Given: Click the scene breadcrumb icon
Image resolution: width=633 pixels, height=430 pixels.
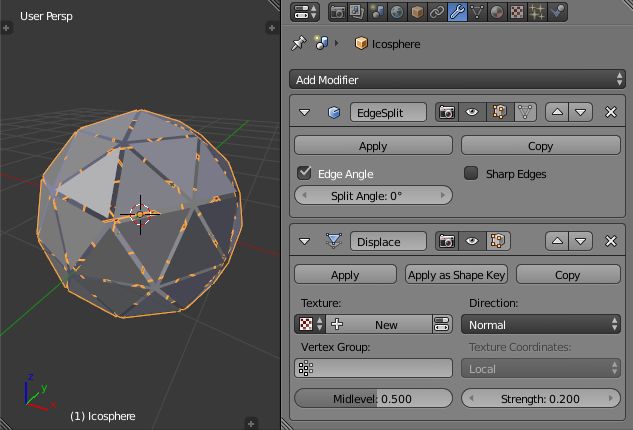Looking at the screenshot, I should coord(321,43).
